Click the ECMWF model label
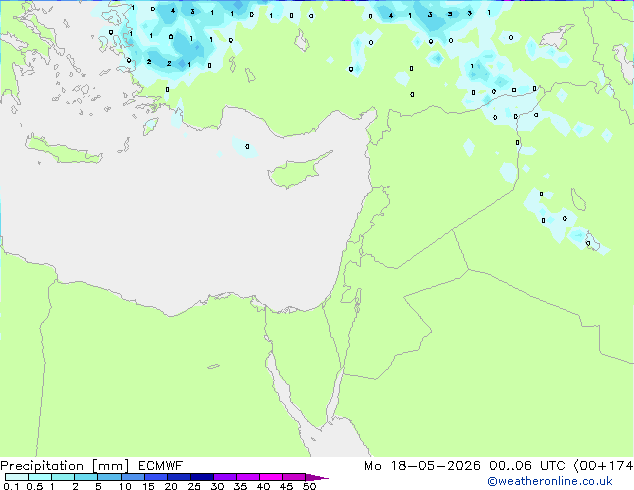The width and height of the screenshot is (634, 490). pos(161,466)
